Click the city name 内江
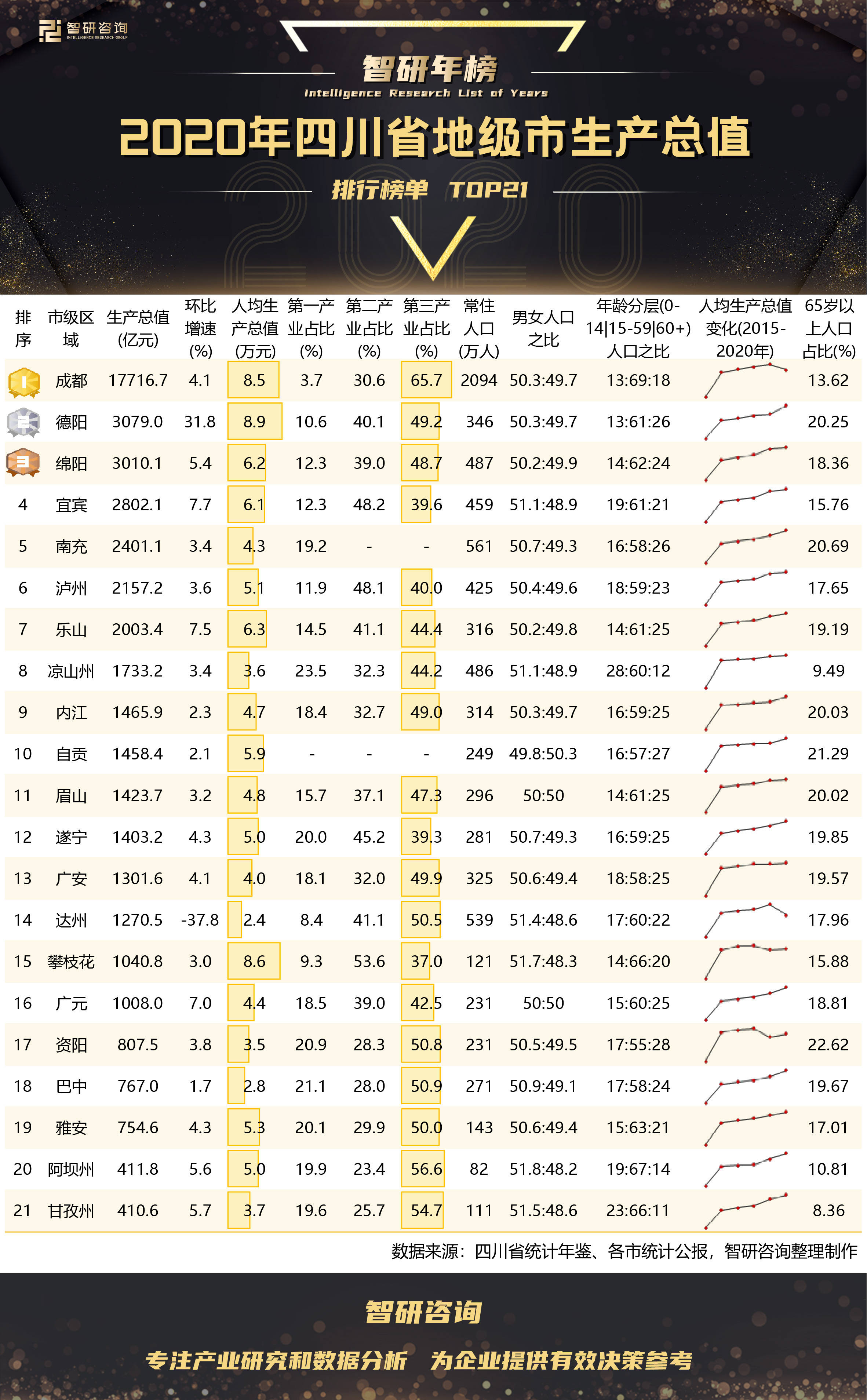The height and width of the screenshot is (1400, 867). (71, 712)
